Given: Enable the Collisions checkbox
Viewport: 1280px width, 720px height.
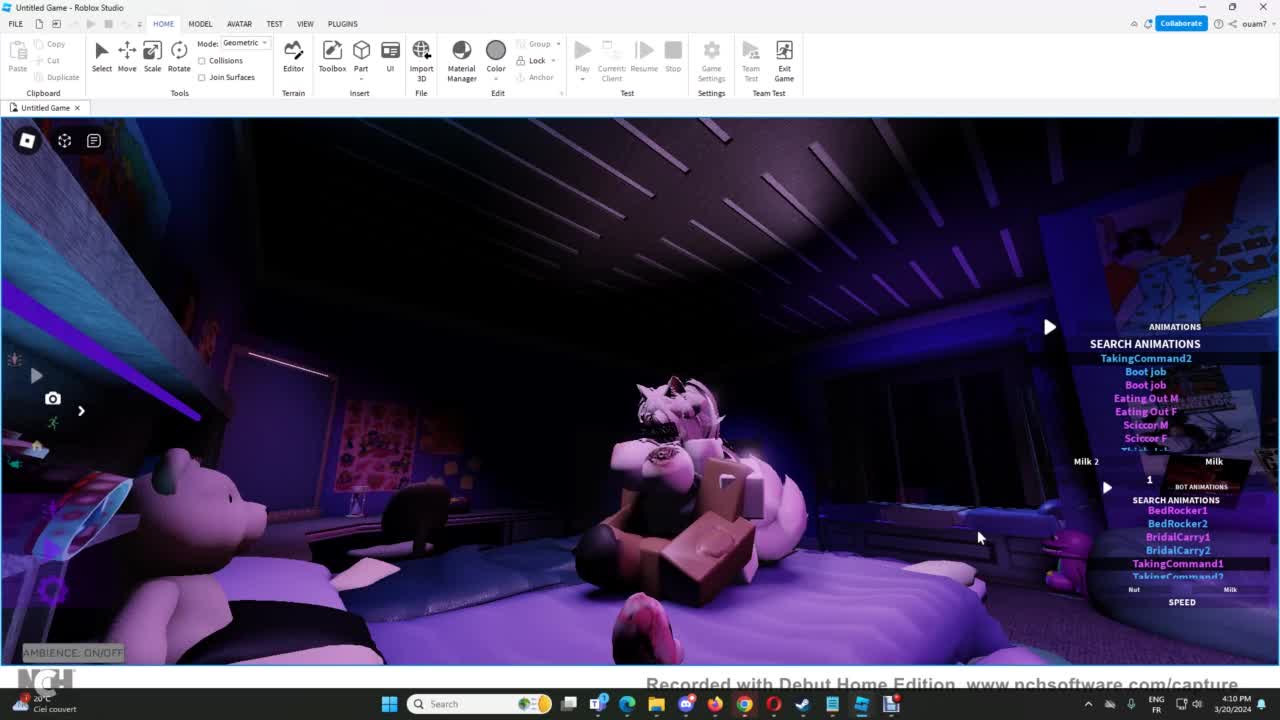Looking at the screenshot, I should click(202, 61).
